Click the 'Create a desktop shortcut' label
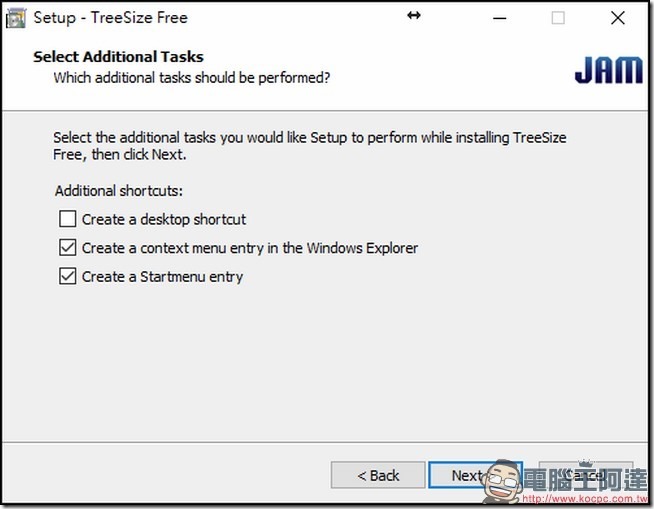Screen dimensions: 654x509 pos(164,219)
